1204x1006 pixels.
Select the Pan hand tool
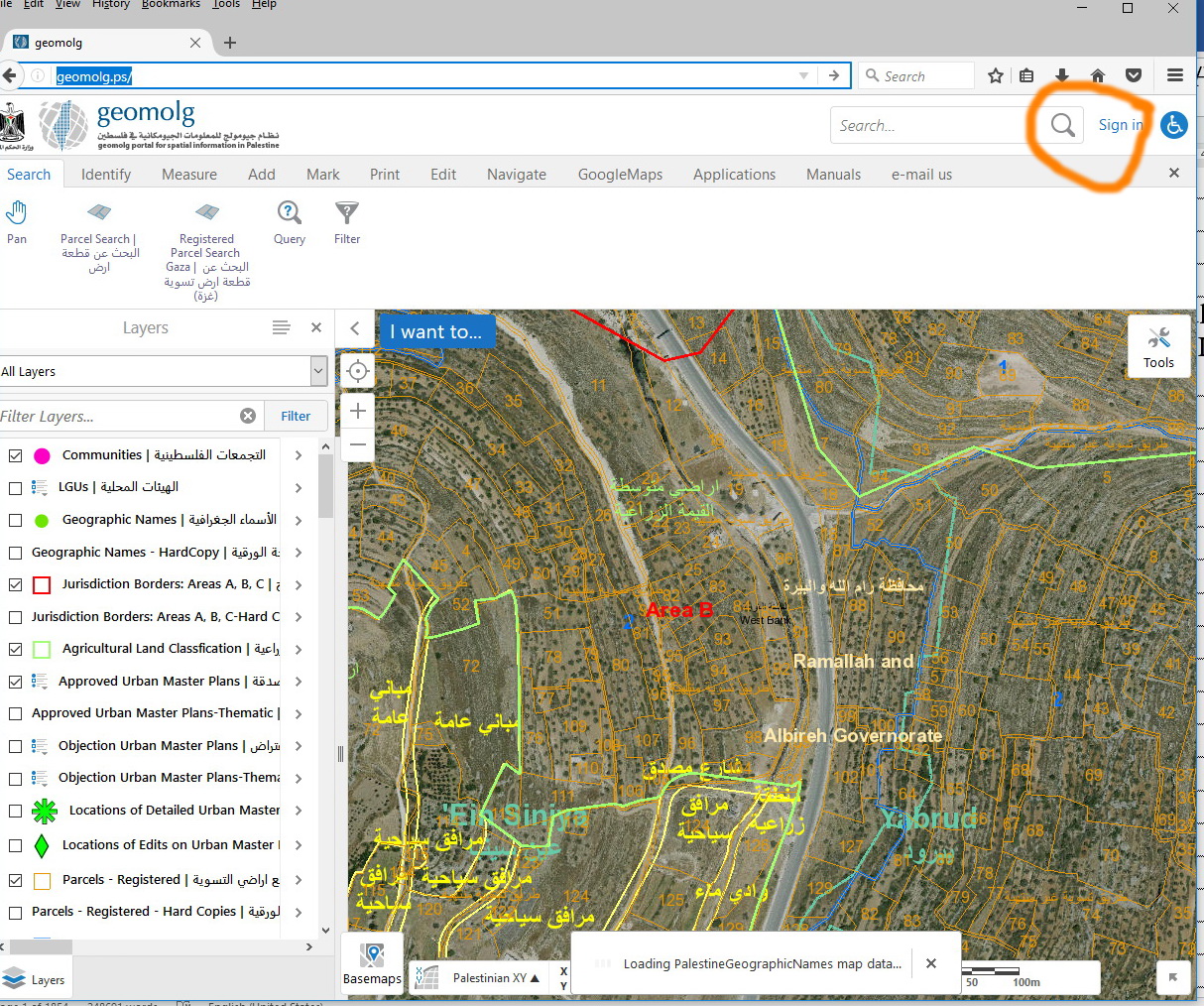(17, 221)
